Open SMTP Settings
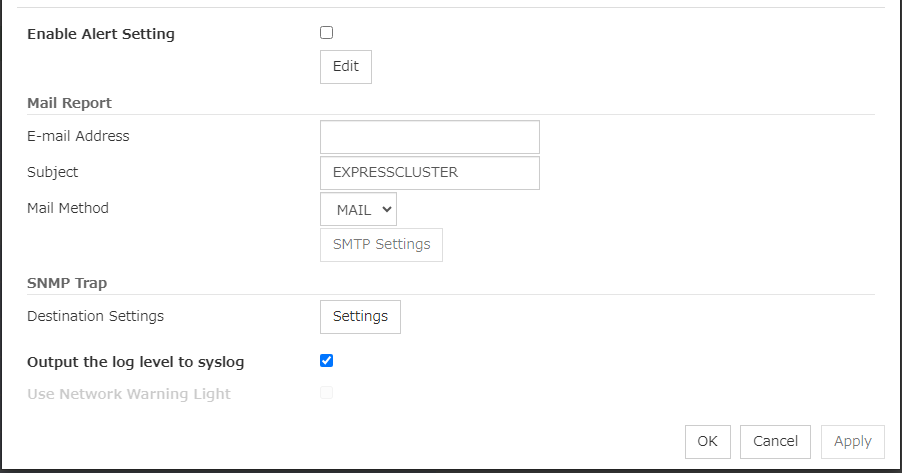Image resolution: width=902 pixels, height=473 pixels. coord(381,244)
